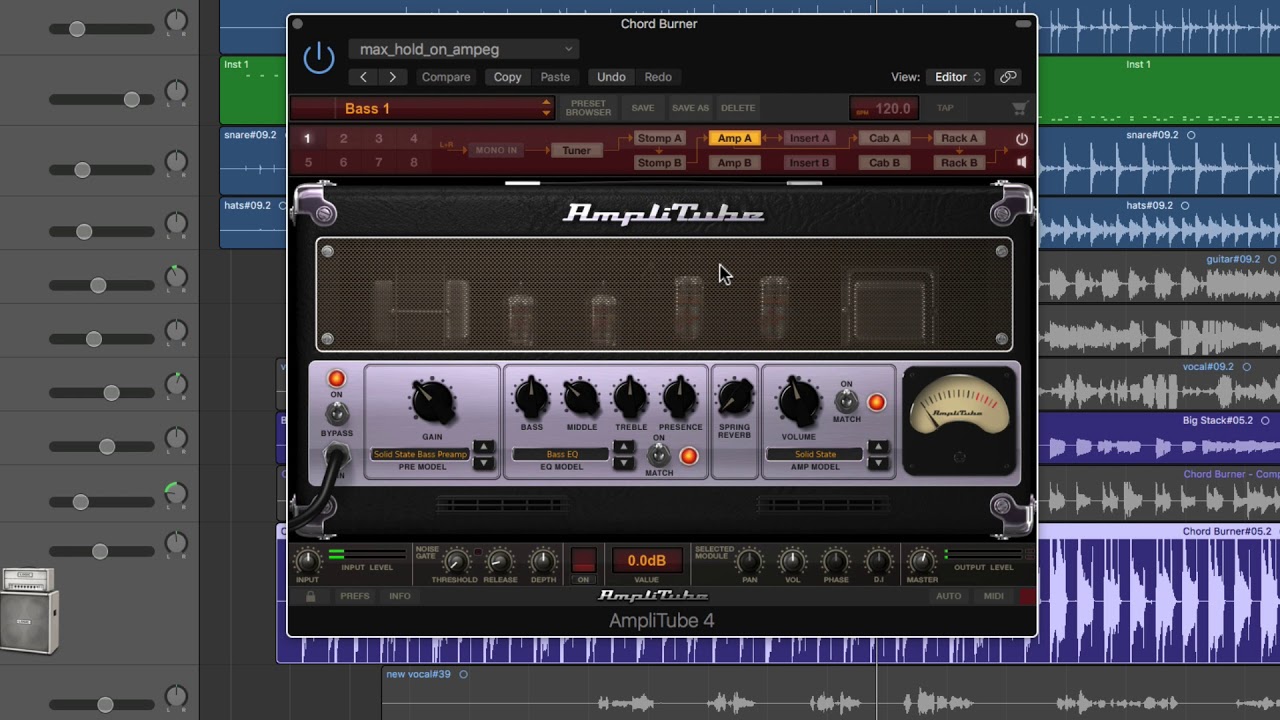Viewport: 1280px width, 720px height.
Task: Open the View Editor dropdown
Action: coord(957,77)
